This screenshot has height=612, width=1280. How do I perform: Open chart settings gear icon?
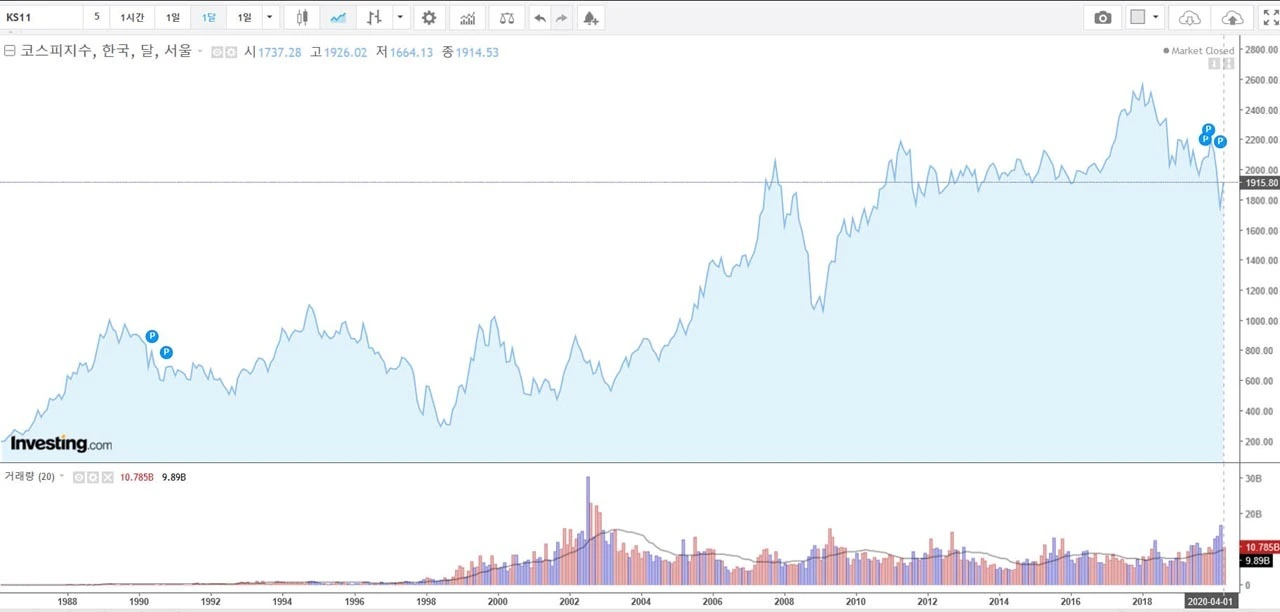tap(429, 17)
